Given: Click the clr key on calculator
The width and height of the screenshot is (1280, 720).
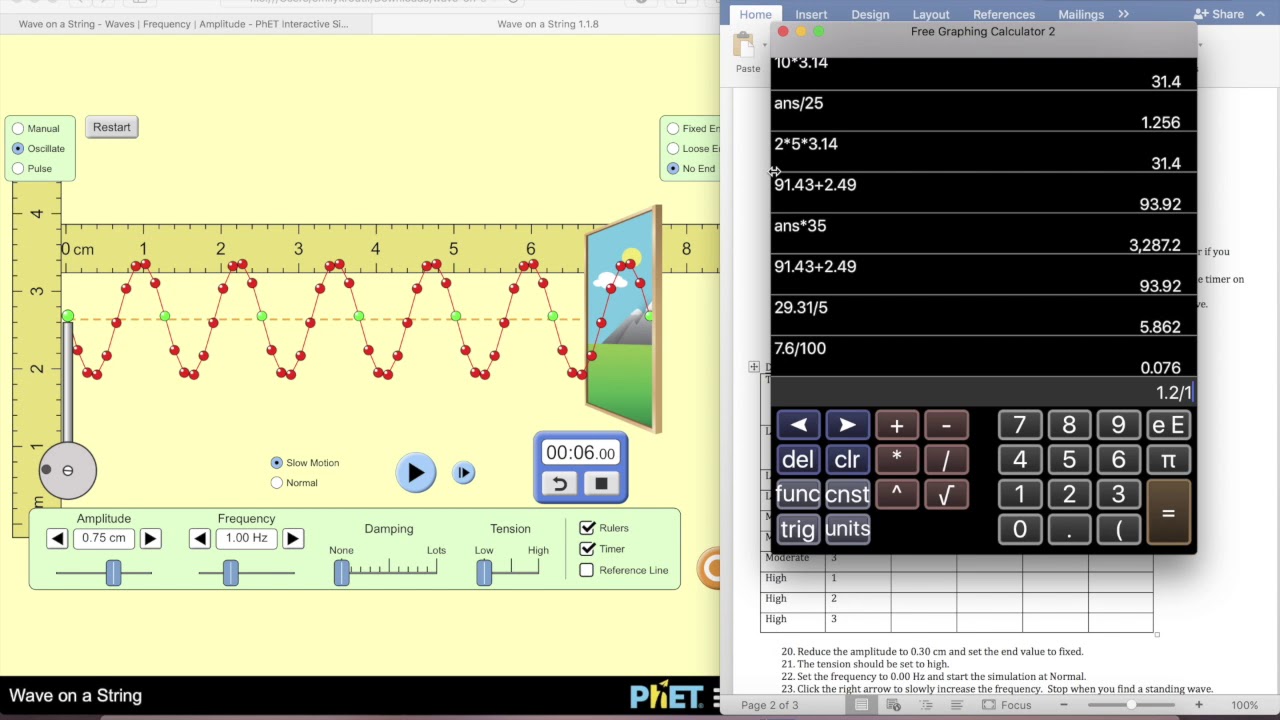Looking at the screenshot, I should point(847,460).
